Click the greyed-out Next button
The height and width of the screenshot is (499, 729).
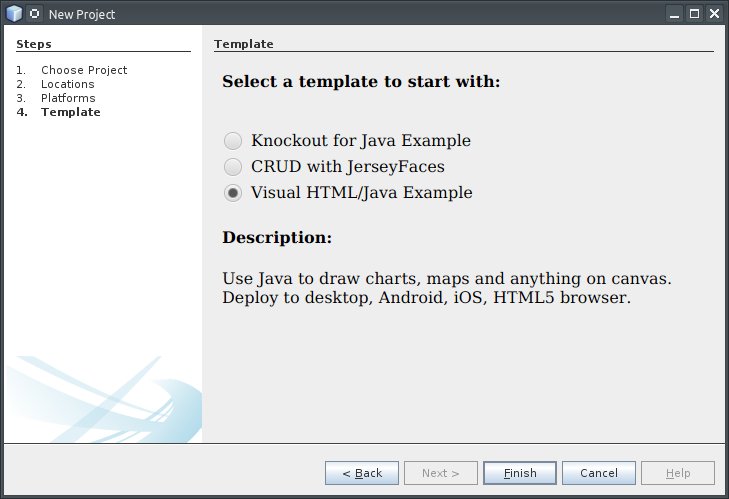tap(441, 473)
